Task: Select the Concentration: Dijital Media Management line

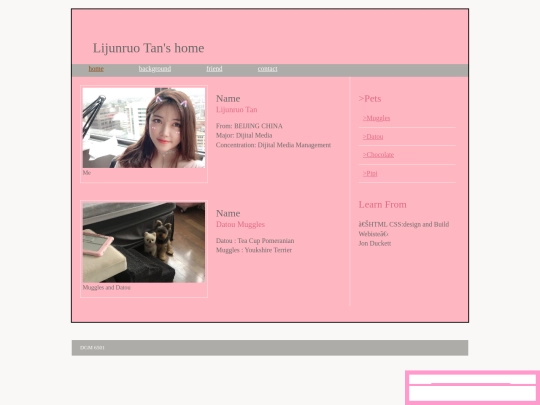Action: coord(273,145)
